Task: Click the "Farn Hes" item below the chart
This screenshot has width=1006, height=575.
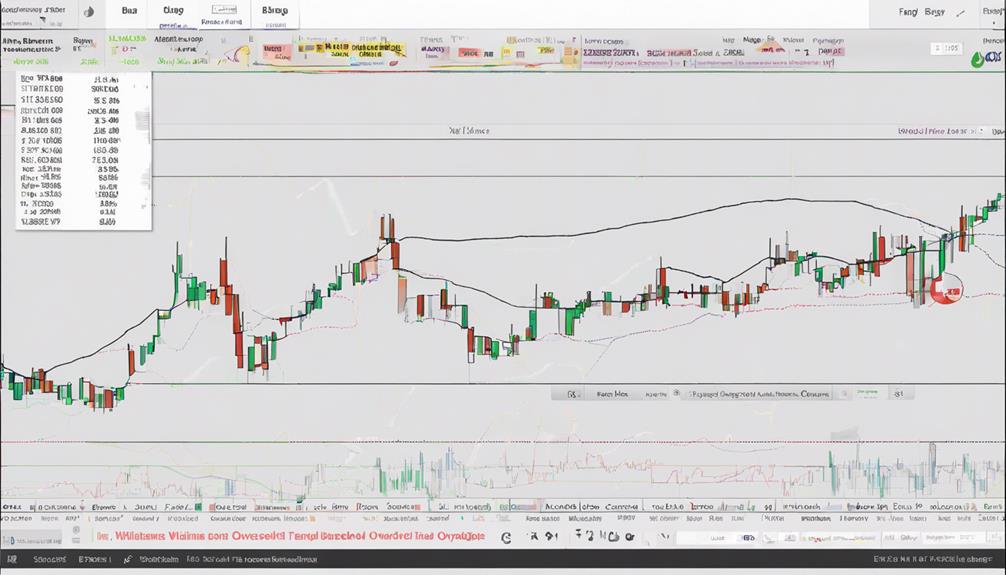Action: tap(612, 394)
